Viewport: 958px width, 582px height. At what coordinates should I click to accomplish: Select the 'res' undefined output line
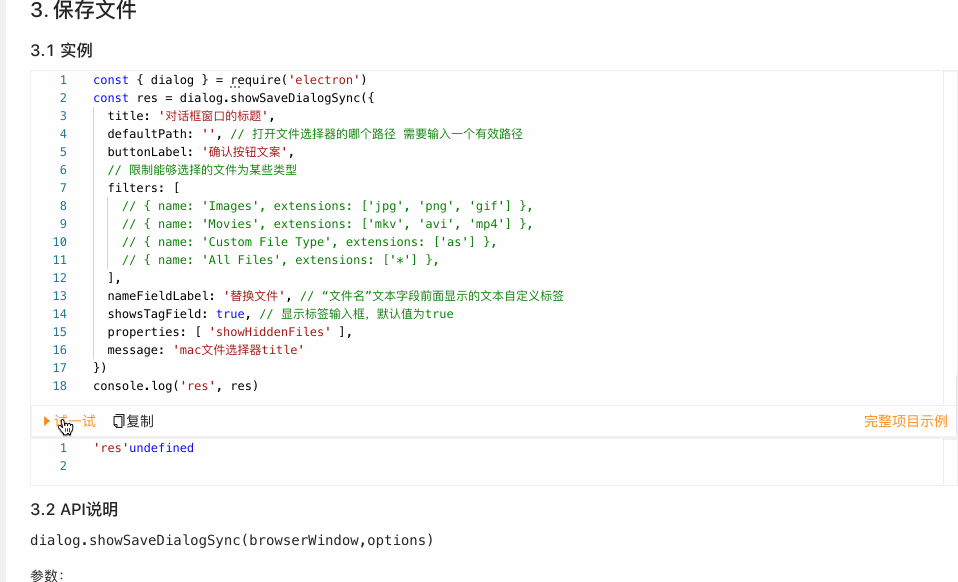(x=144, y=447)
